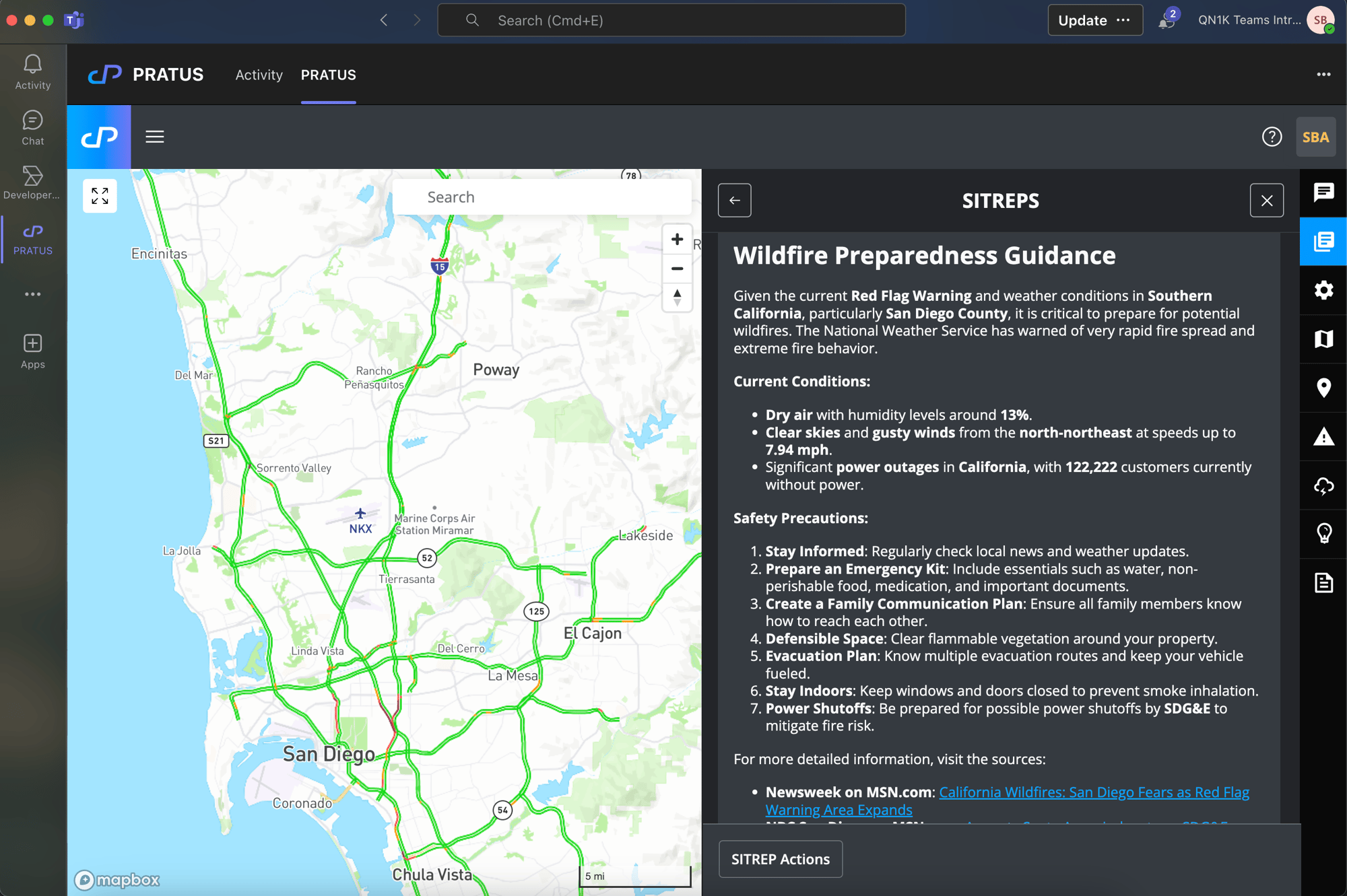Click the Mapbox zoom in button

point(676,240)
